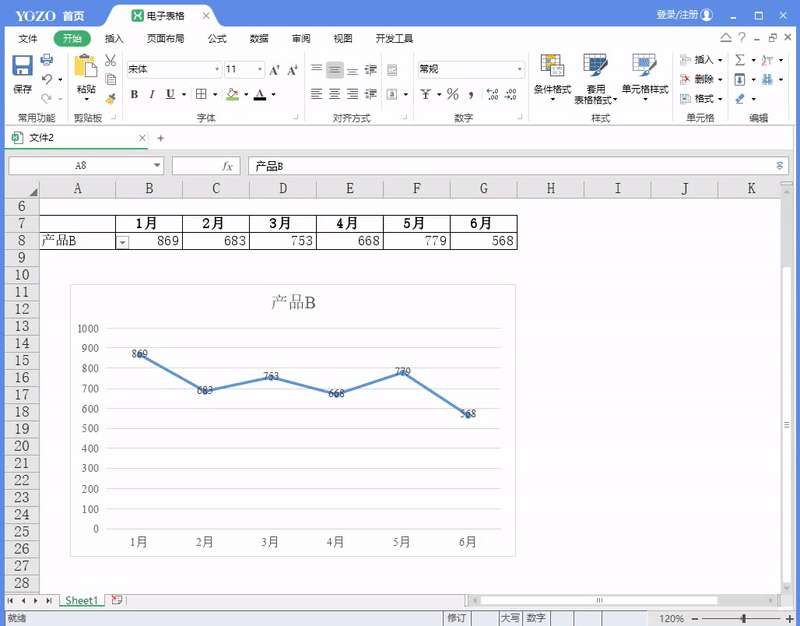
Task: Click the add new sheet icon
Action: pyautogui.click(x=117, y=600)
